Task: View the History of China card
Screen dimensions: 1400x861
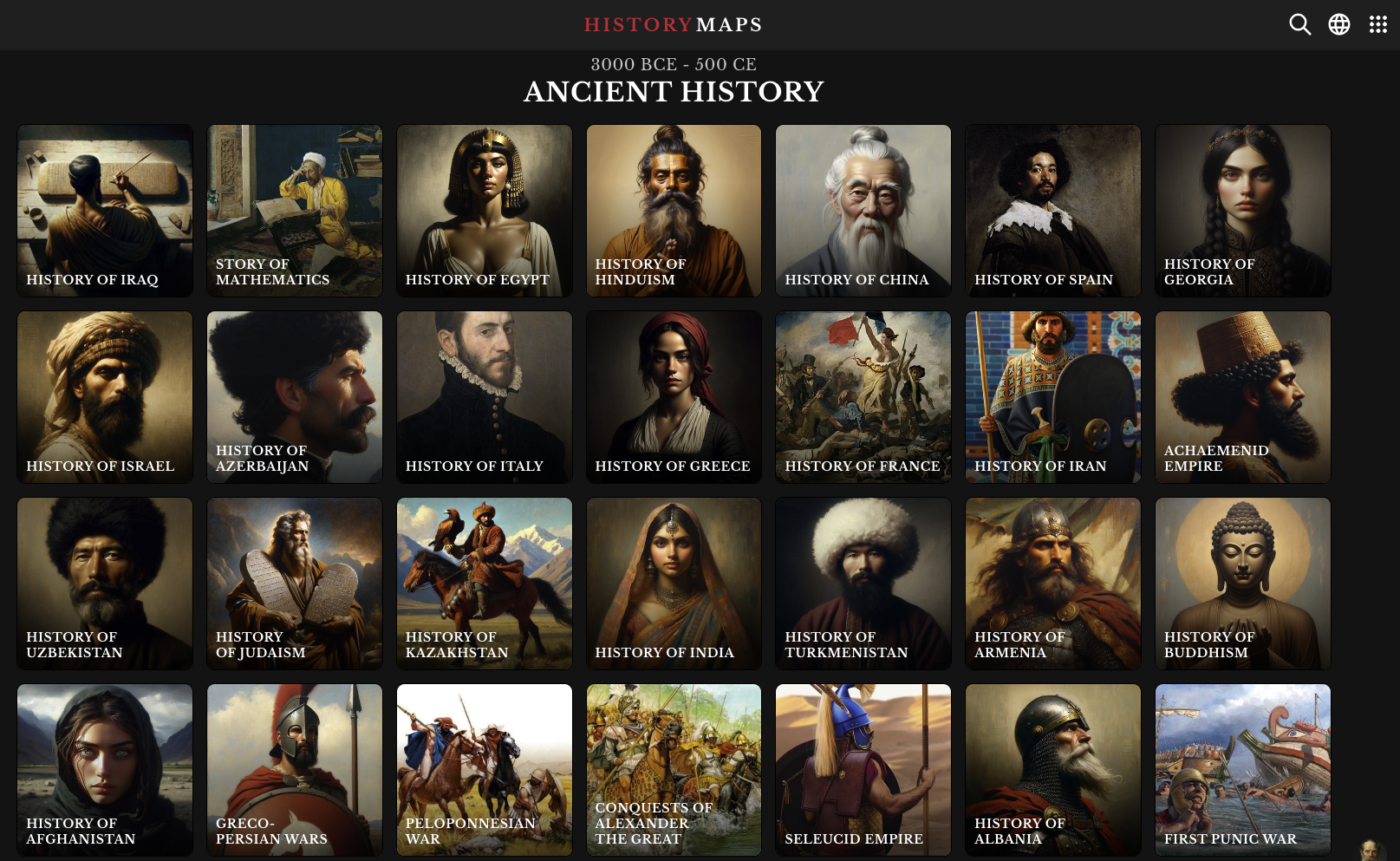Action: 863,211
